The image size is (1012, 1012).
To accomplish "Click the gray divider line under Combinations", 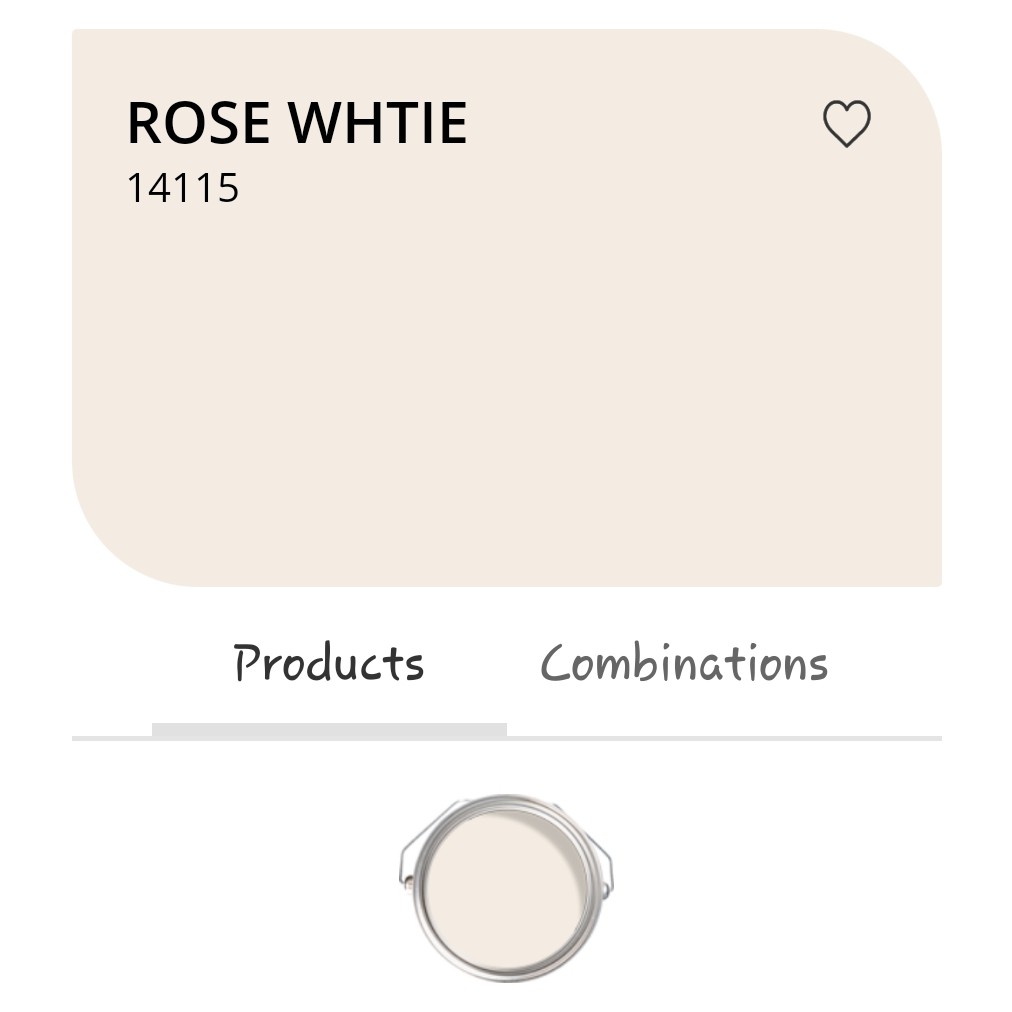I will [724, 738].
